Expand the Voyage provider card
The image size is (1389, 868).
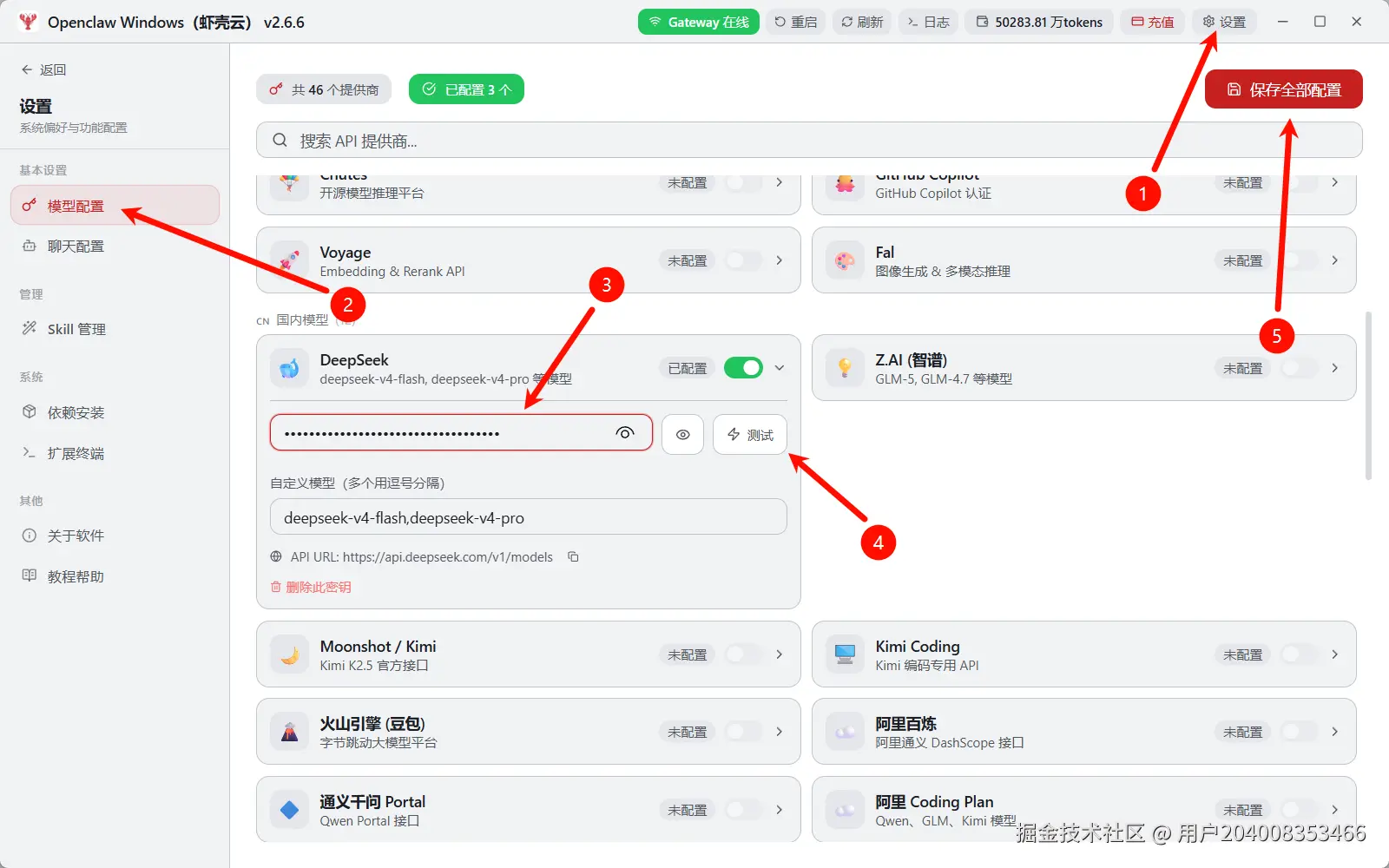coord(780,260)
